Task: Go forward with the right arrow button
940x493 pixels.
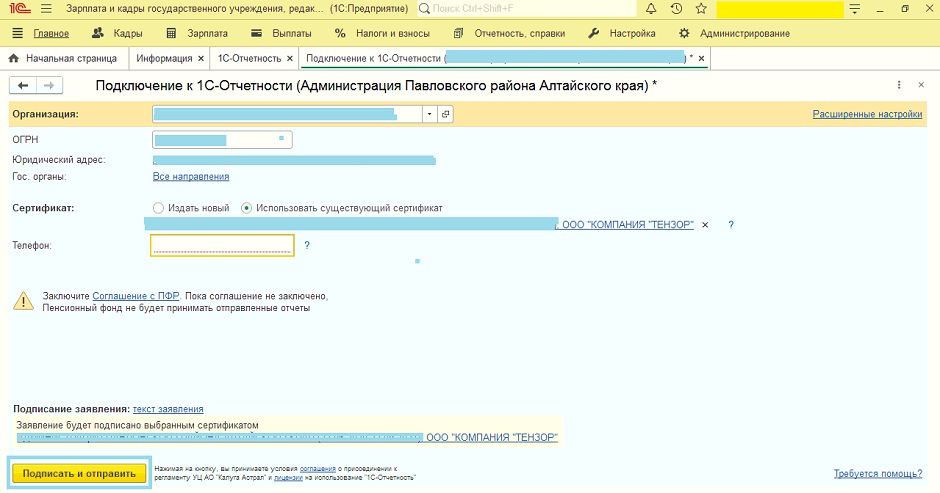Action: 49,86
